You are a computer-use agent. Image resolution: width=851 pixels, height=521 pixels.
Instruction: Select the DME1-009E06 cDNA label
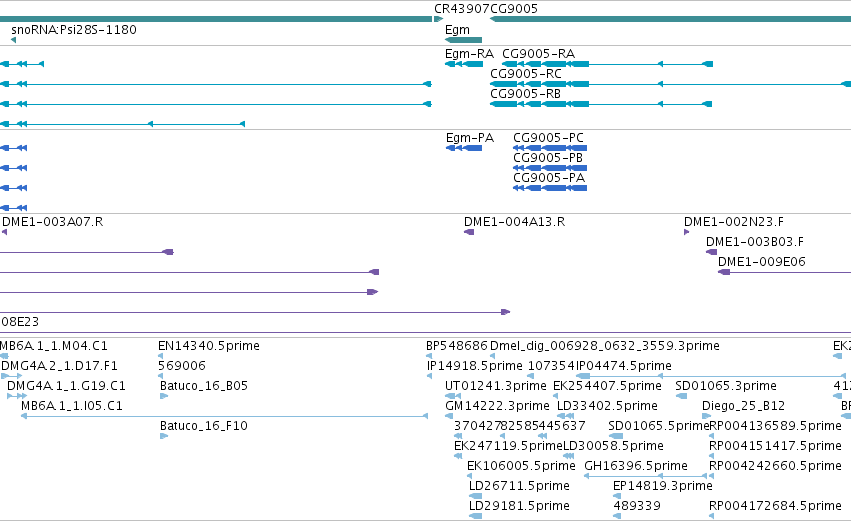tap(762, 262)
